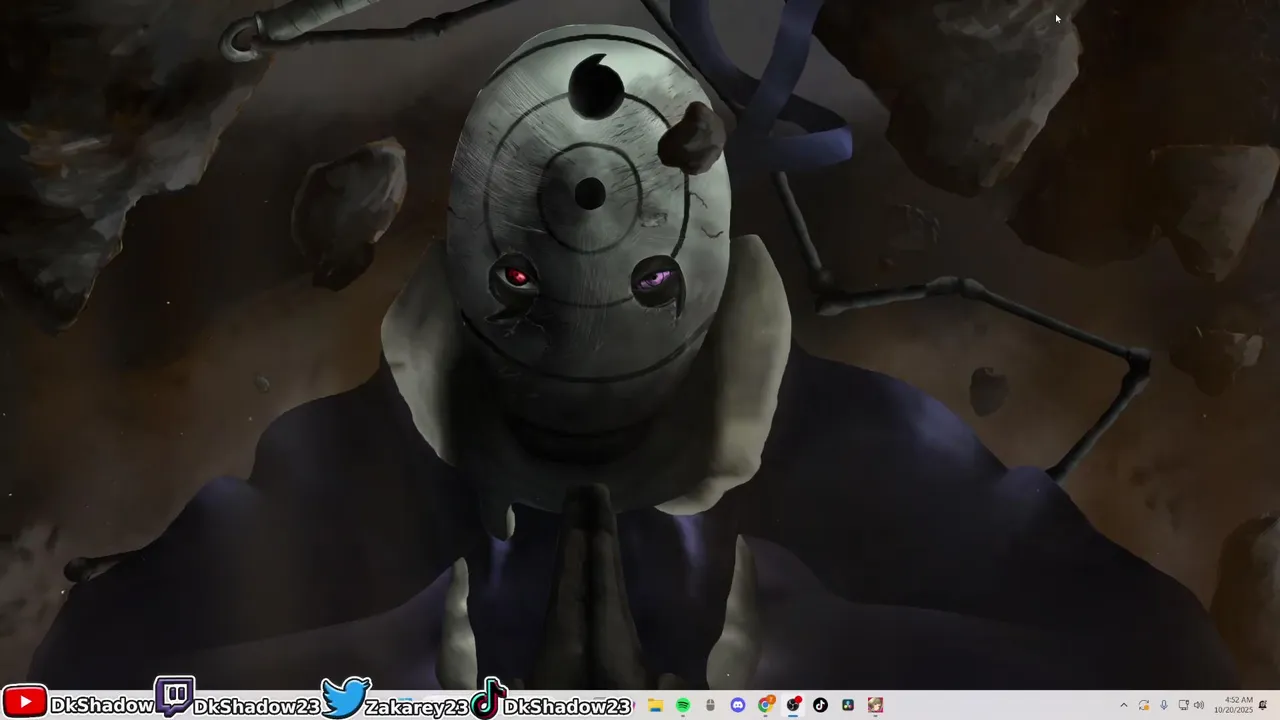The width and height of the screenshot is (1280, 720).
Task: Open the mouse utility taskbar icon
Action: pos(710,705)
